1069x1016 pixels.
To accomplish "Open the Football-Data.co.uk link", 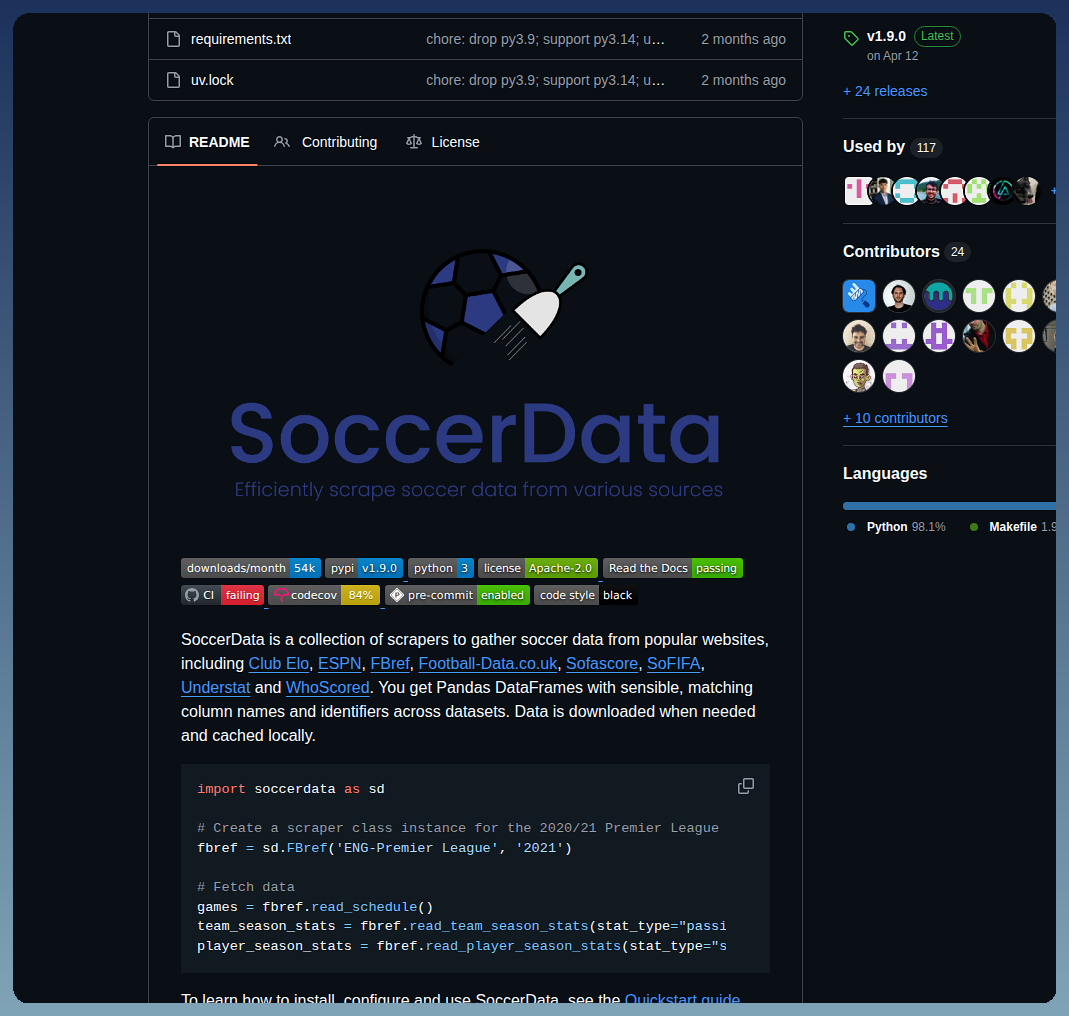I will tap(488, 664).
